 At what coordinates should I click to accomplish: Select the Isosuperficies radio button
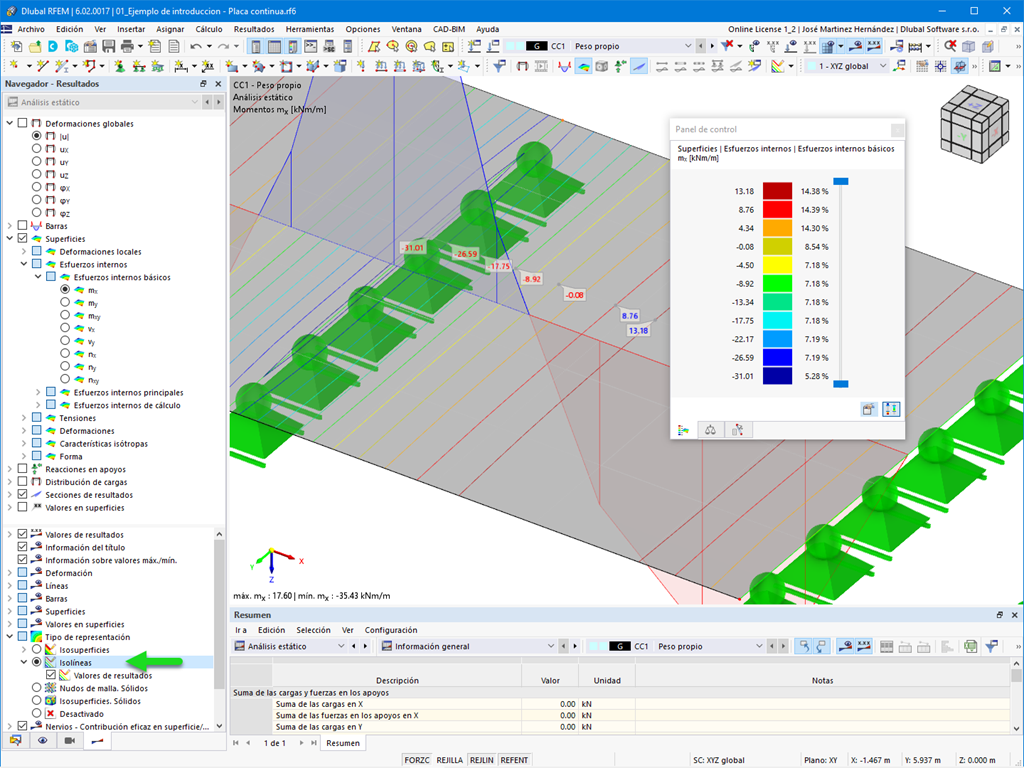pos(37,649)
